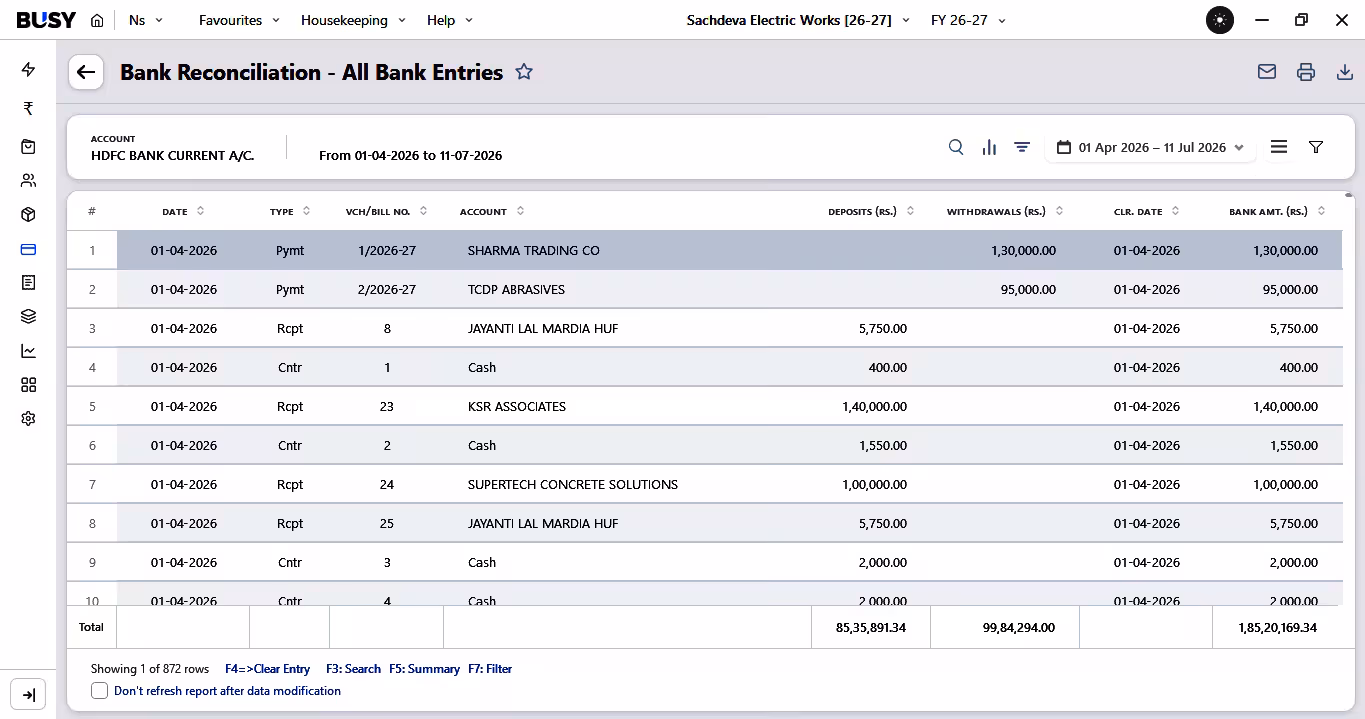Open the settings gear sidebar icon
Screen dimensions: 1365x719
click(x=28, y=419)
